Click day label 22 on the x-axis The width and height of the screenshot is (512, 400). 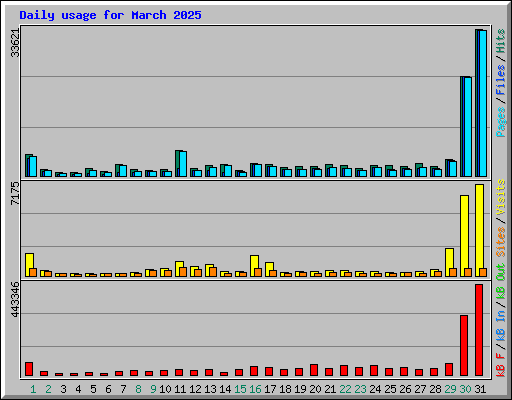(x=345, y=389)
